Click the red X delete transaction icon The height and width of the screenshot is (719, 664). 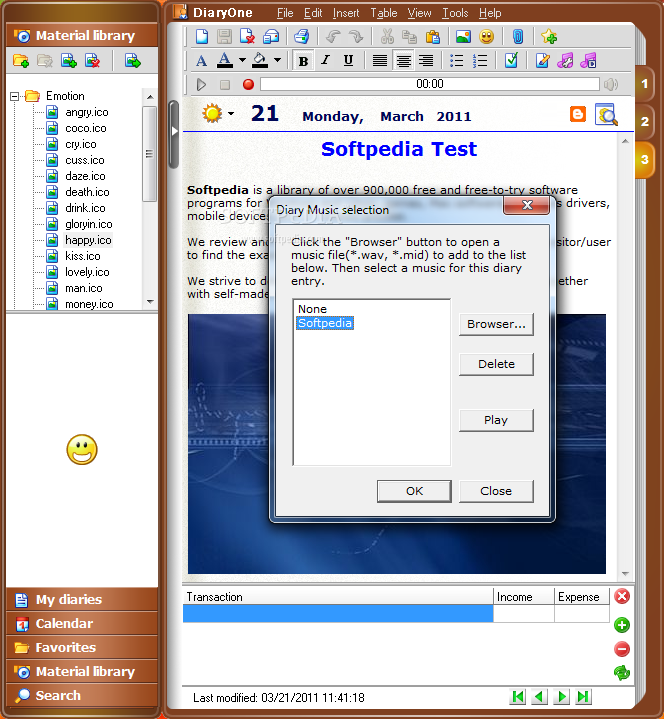click(622, 597)
